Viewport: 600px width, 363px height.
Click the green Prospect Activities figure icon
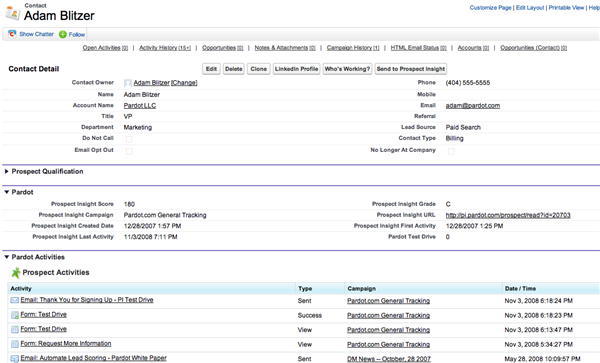point(16,273)
